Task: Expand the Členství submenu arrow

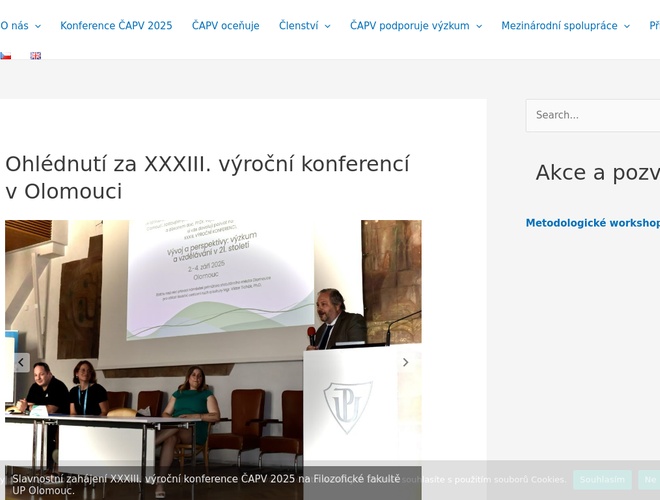Action: point(327,26)
